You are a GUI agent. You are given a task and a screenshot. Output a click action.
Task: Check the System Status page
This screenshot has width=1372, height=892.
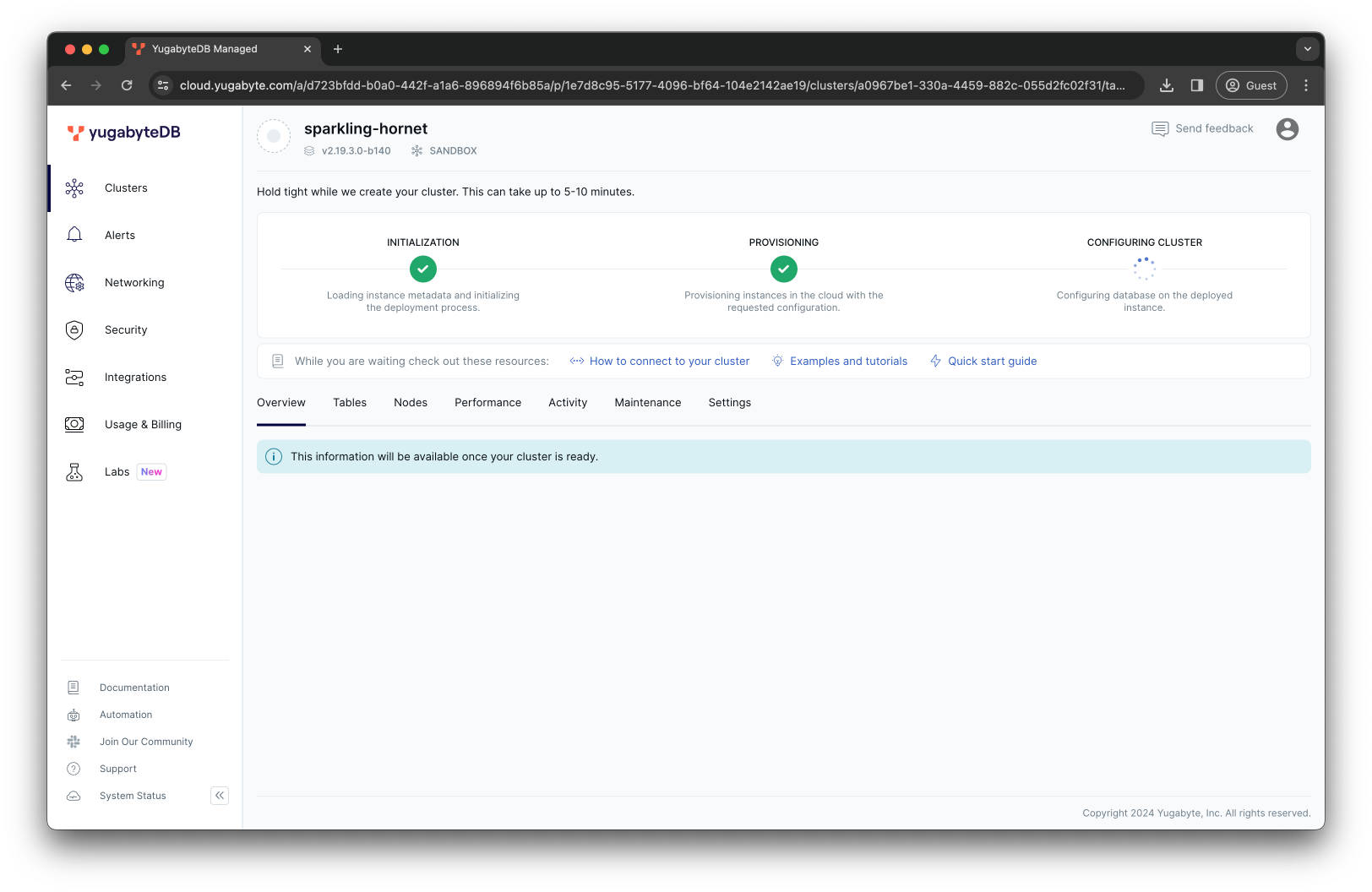[132, 795]
